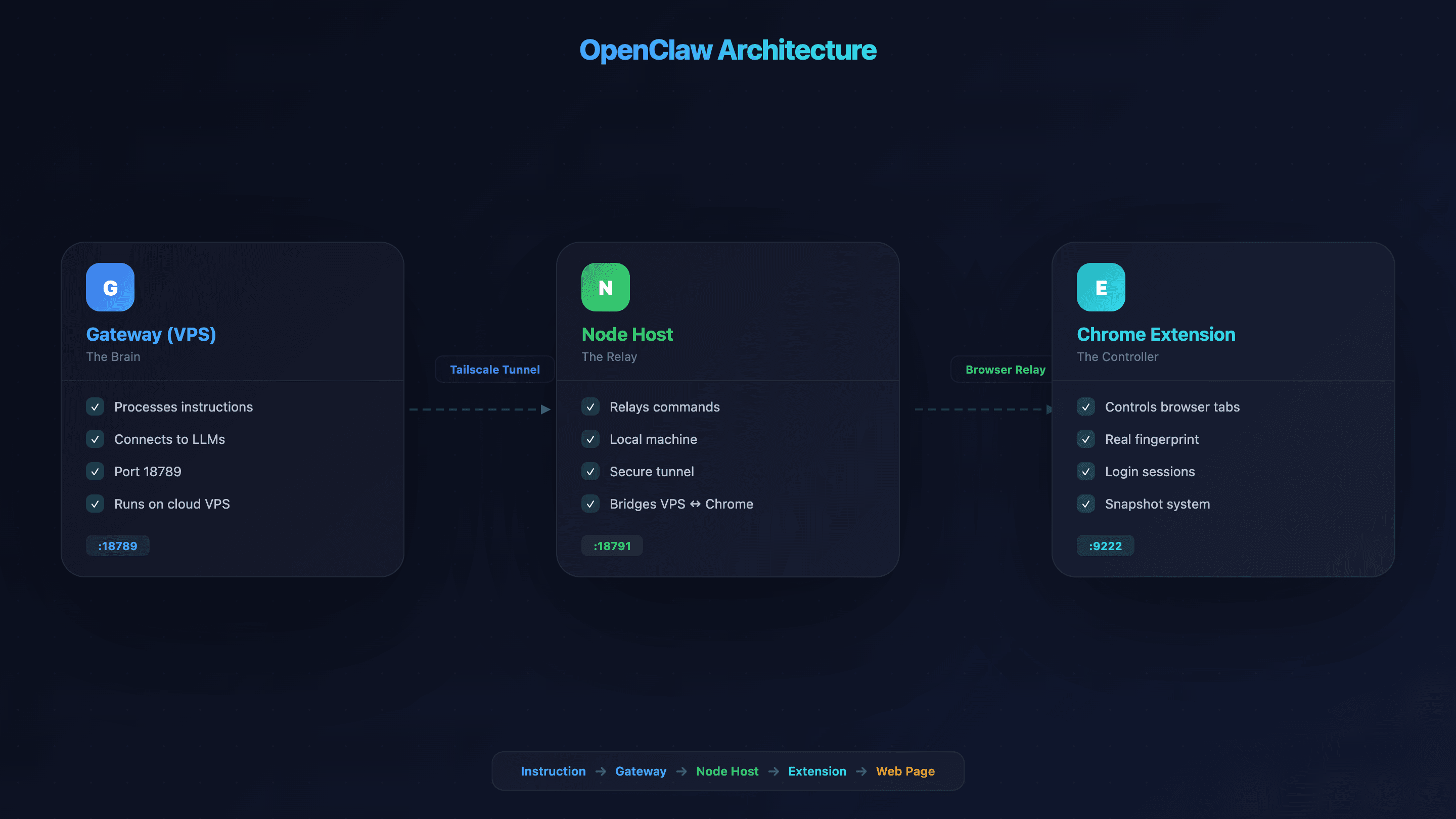Open the Extension step in the flow bar

click(817, 771)
